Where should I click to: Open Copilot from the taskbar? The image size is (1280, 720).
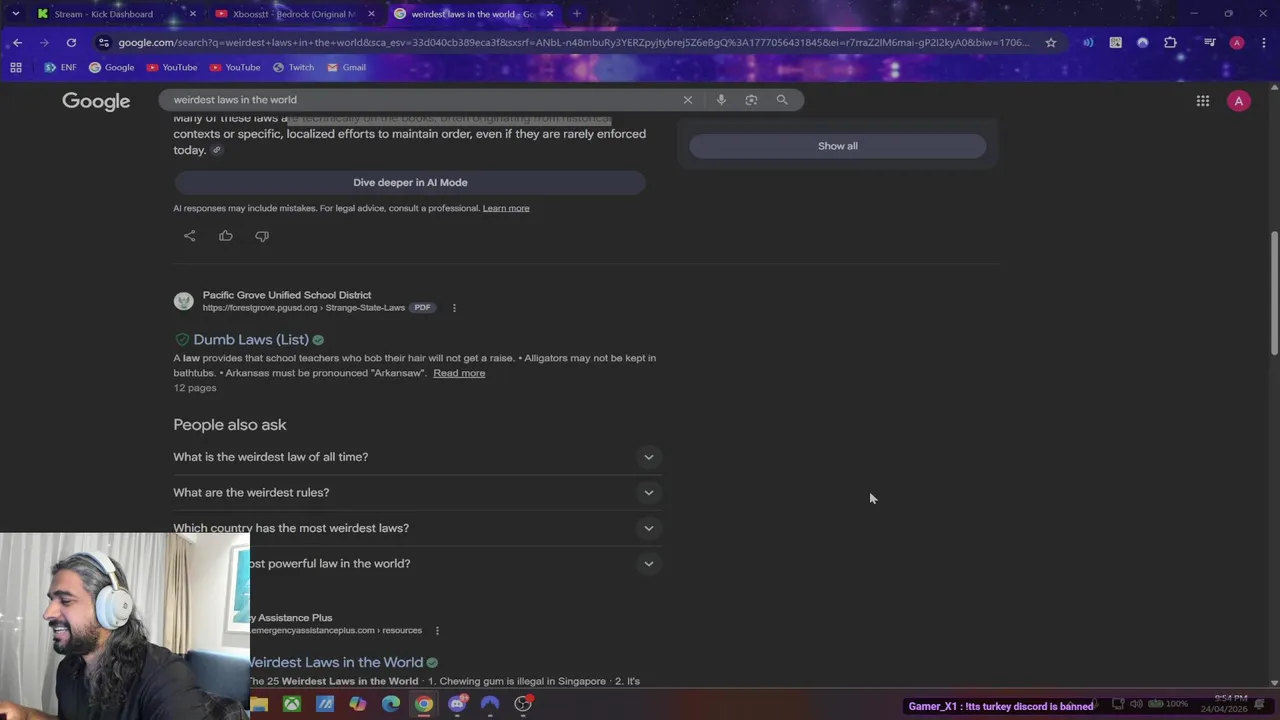click(x=358, y=704)
